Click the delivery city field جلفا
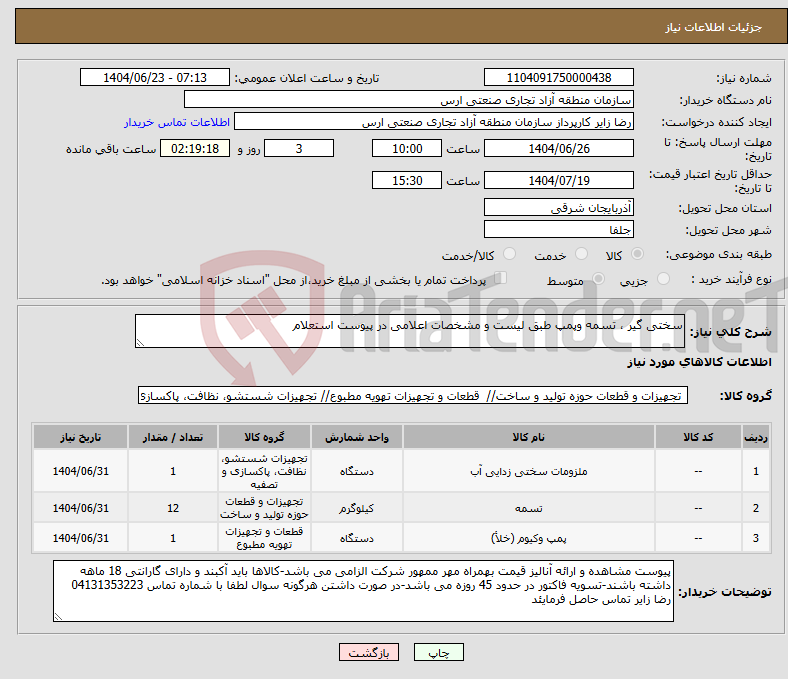Image resolution: width=788 pixels, height=679 pixels. 559,229
